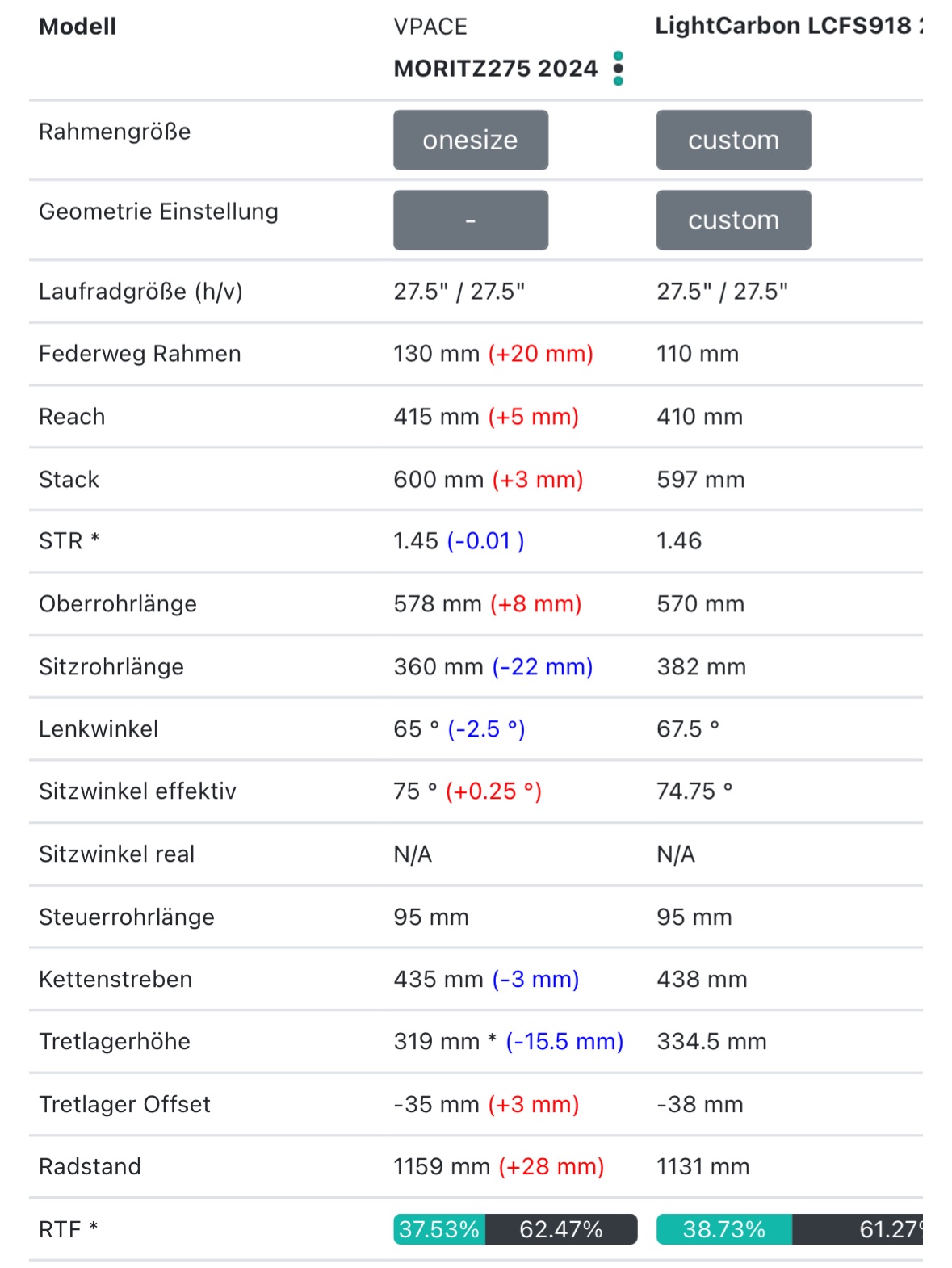Open the three-dot menu beside MORITZ275 2024
Screen dimensions: 952x1268
[x=619, y=69]
